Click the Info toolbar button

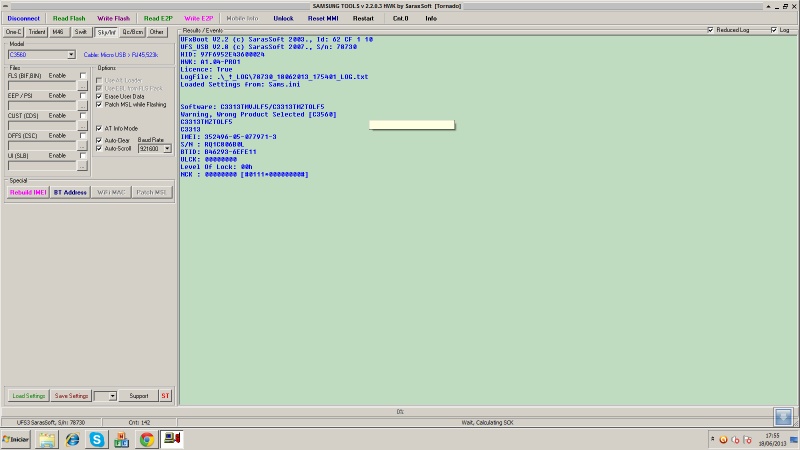[431, 18]
